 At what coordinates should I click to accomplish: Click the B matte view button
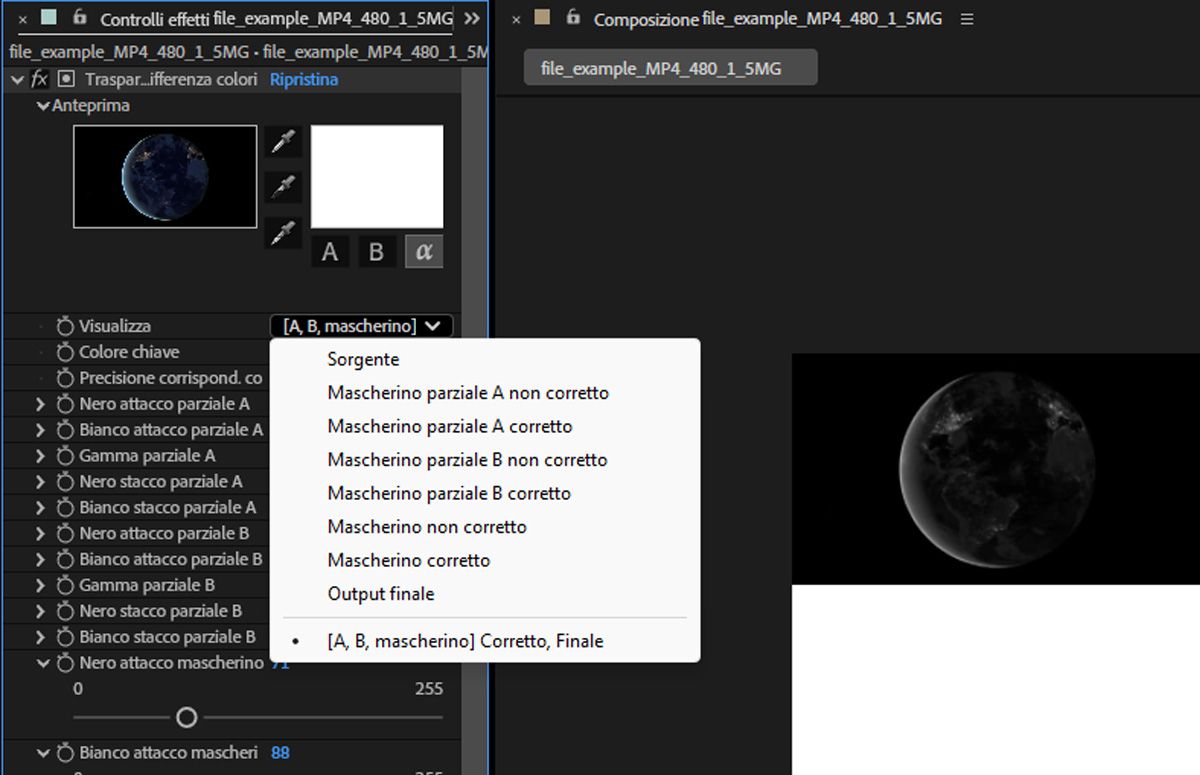pyautogui.click(x=376, y=251)
